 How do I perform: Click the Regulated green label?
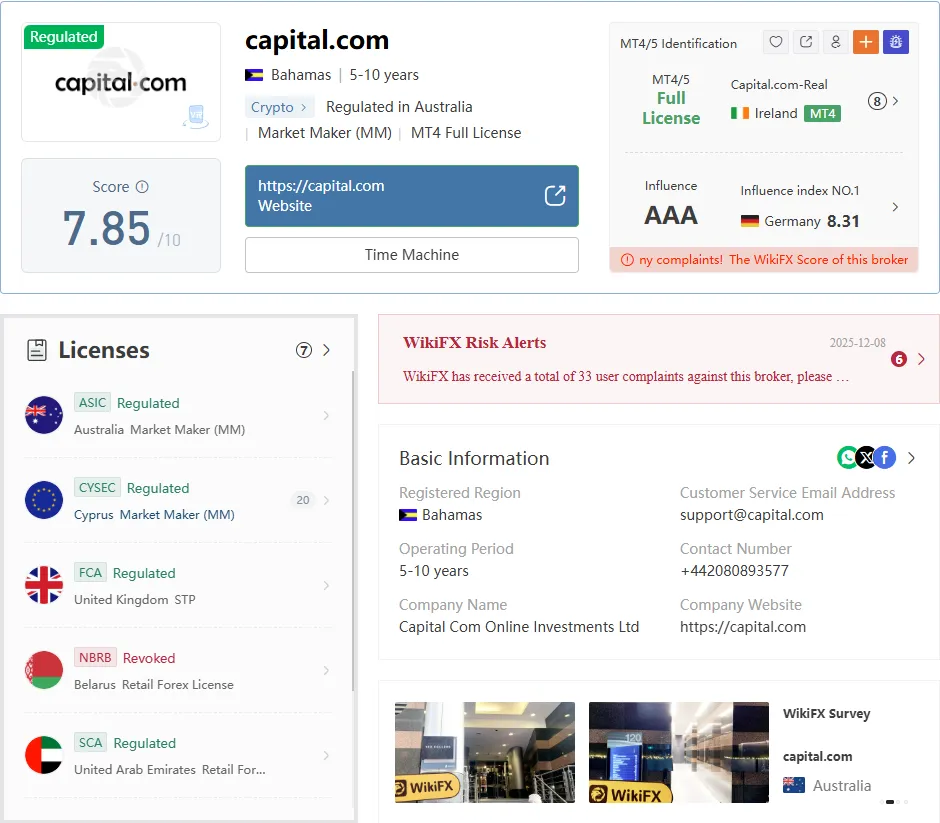tap(64, 37)
